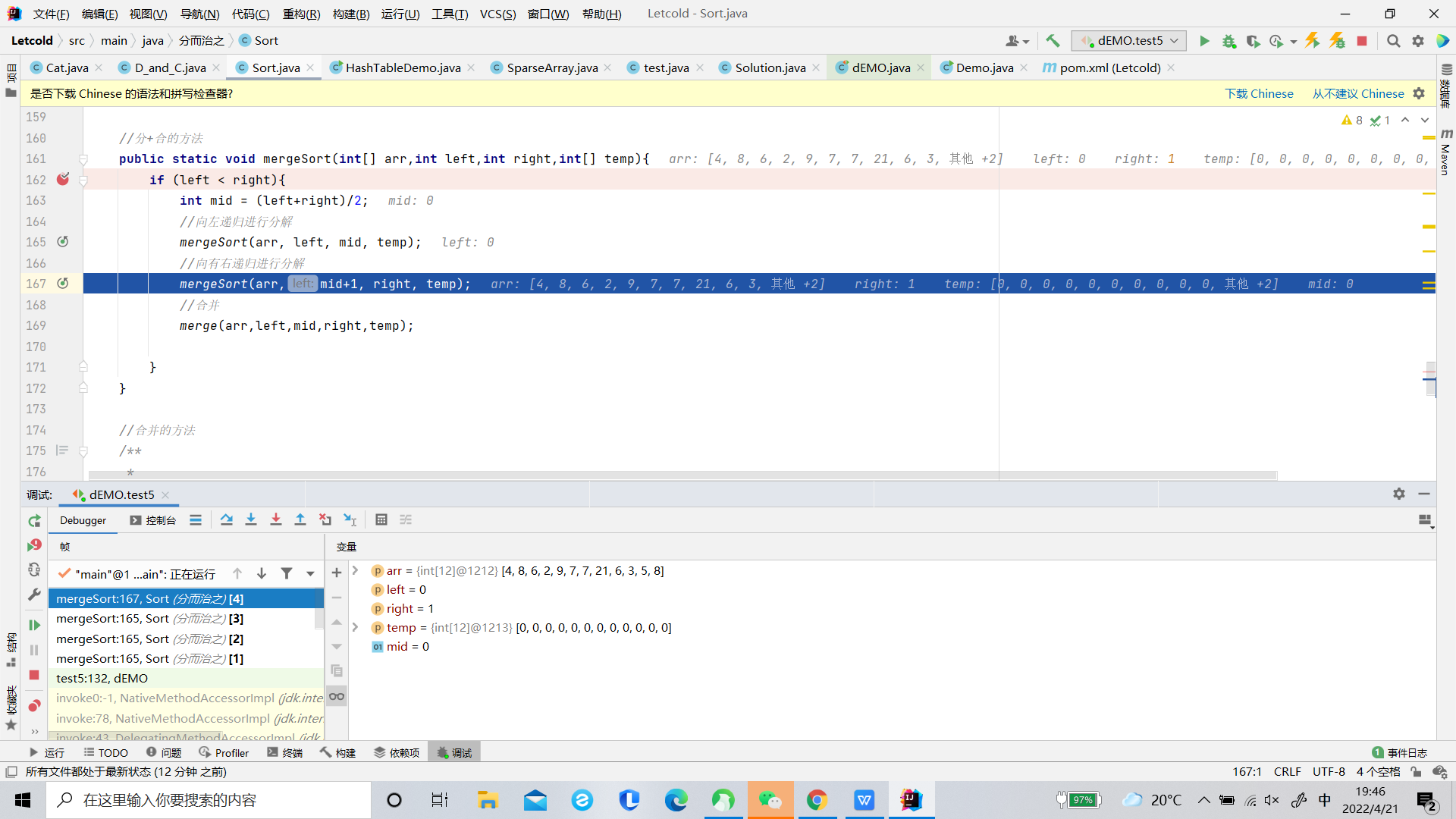Viewport: 1456px width, 819px height.
Task: Select frame mergeSort:165, Sort [2]
Action: (x=186, y=639)
